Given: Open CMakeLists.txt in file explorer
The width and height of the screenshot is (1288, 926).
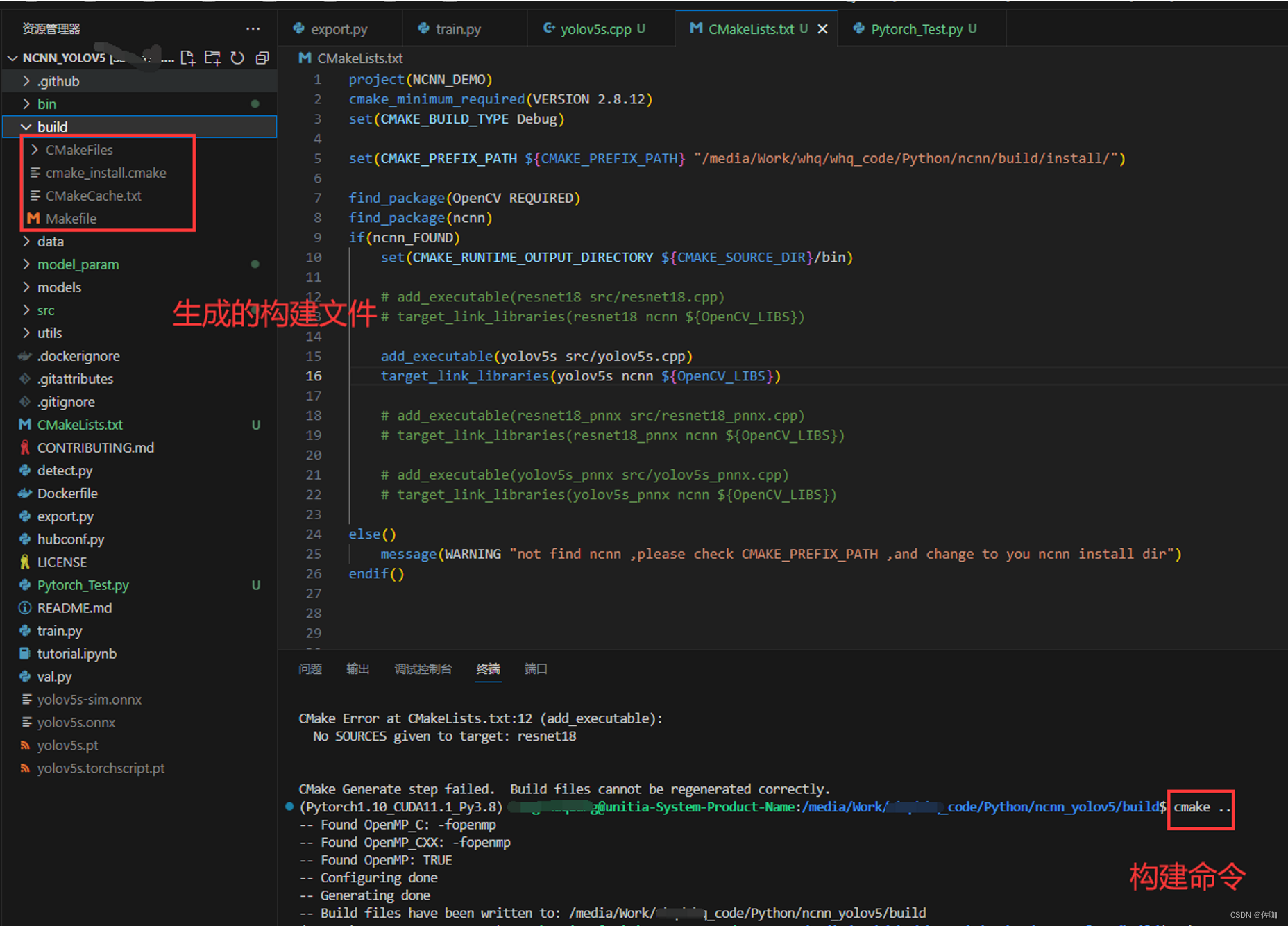Looking at the screenshot, I should [139, 425].
